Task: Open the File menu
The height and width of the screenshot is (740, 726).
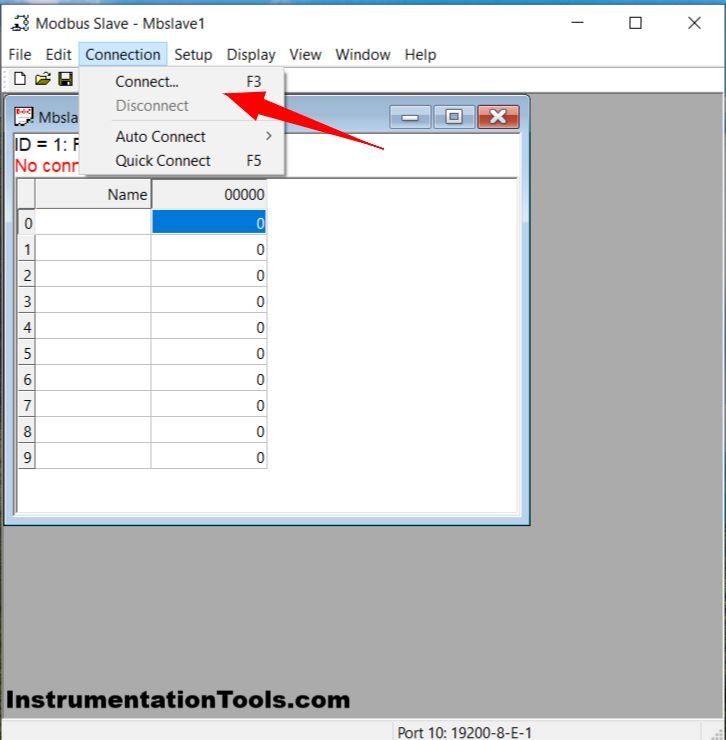Action: (20, 55)
